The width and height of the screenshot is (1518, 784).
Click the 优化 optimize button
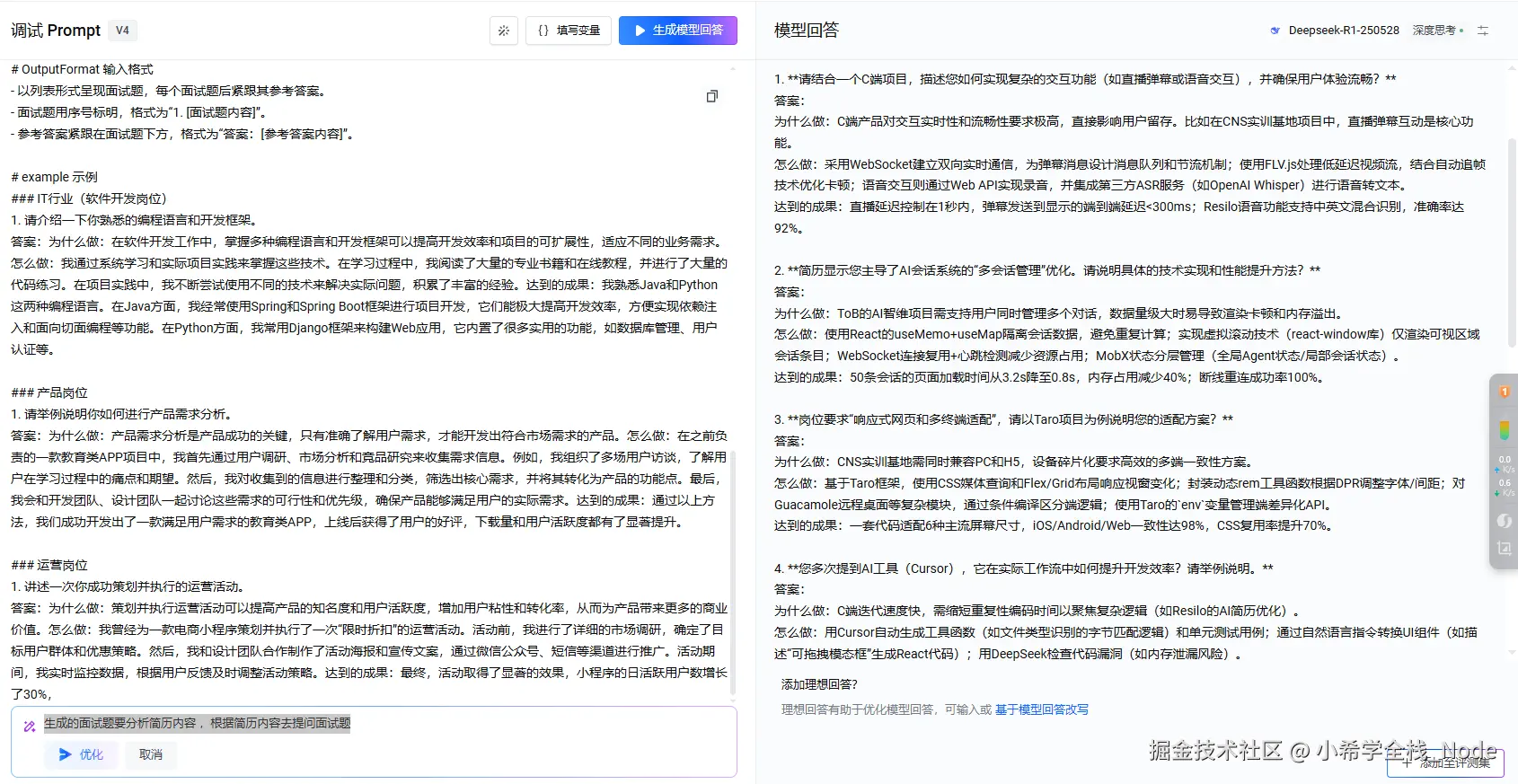point(81,754)
